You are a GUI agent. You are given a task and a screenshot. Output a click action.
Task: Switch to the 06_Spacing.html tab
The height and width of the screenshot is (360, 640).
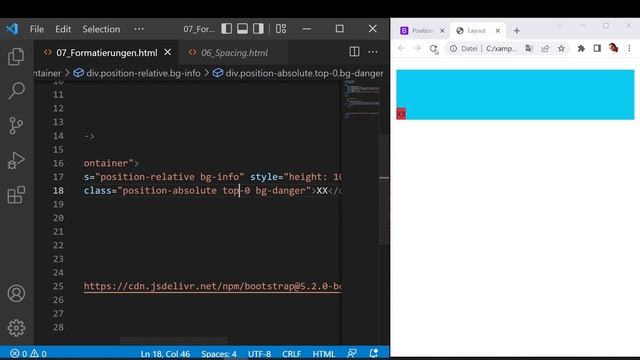(x=234, y=53)
